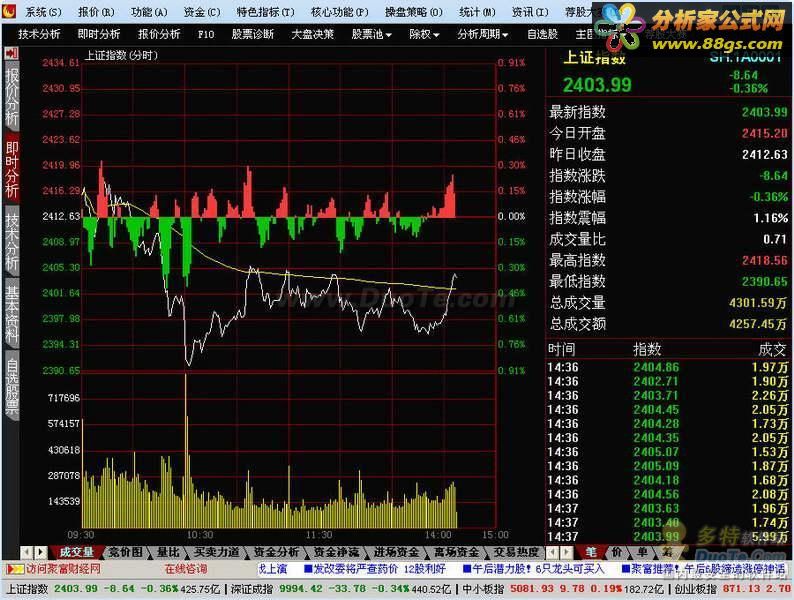This screenshot has height=600, width=794.
Task: Open news 午后潜力股！6只龙头可买入
Action: pos(534,569)
